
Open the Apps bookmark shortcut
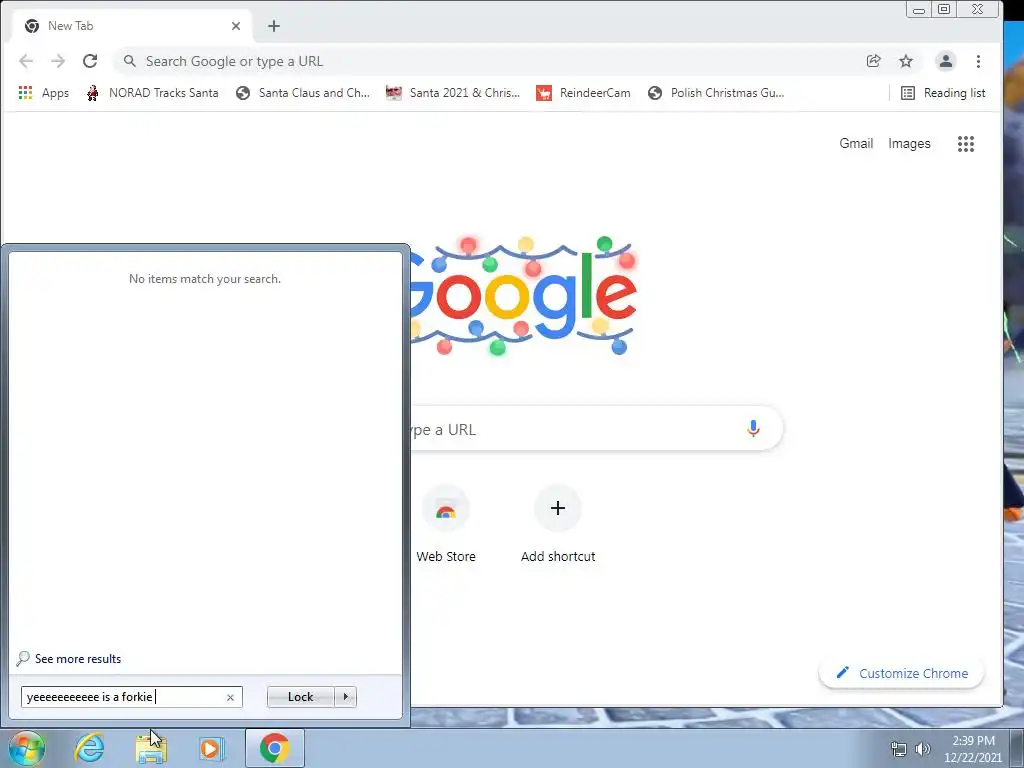[44, 93]
